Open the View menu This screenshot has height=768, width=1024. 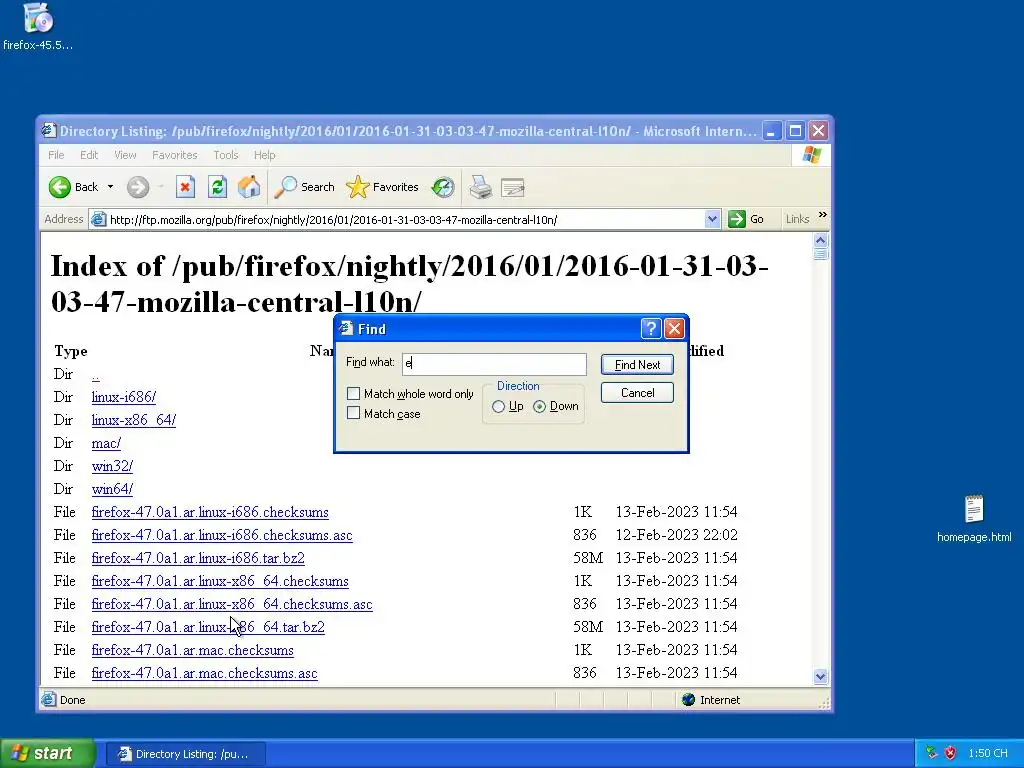[125, 155]
